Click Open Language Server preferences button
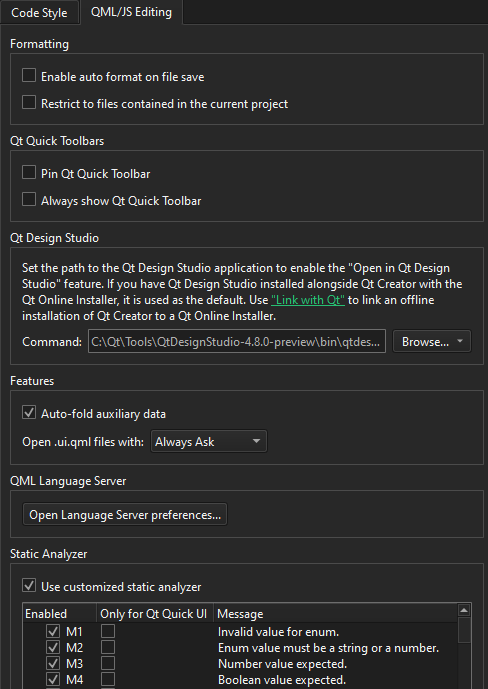The image size is (488, 689). click(x=125, y=515)
